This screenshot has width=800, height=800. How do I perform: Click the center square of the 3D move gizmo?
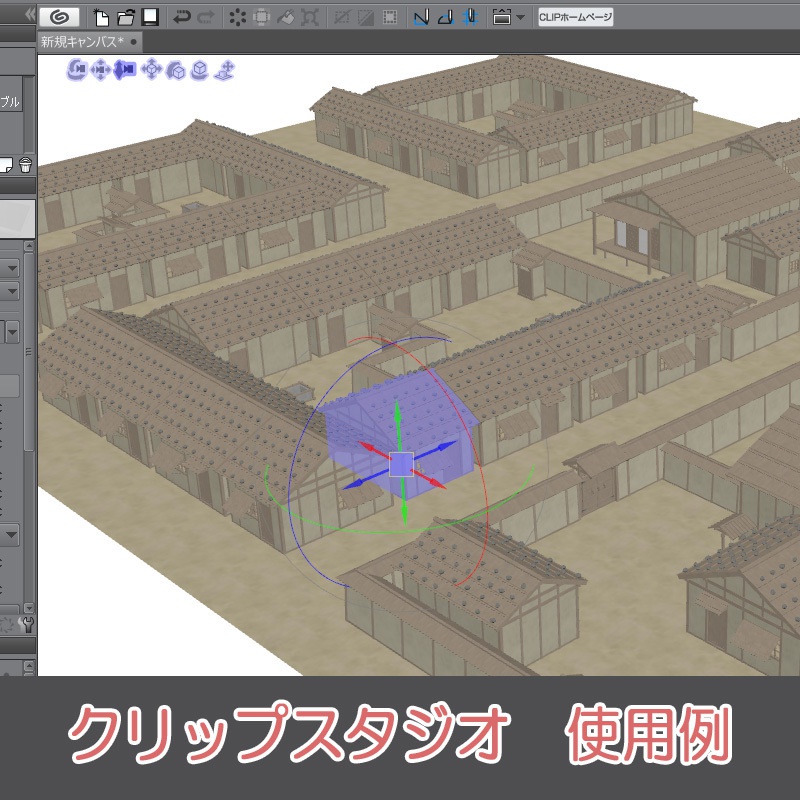[x=400, y=462]
